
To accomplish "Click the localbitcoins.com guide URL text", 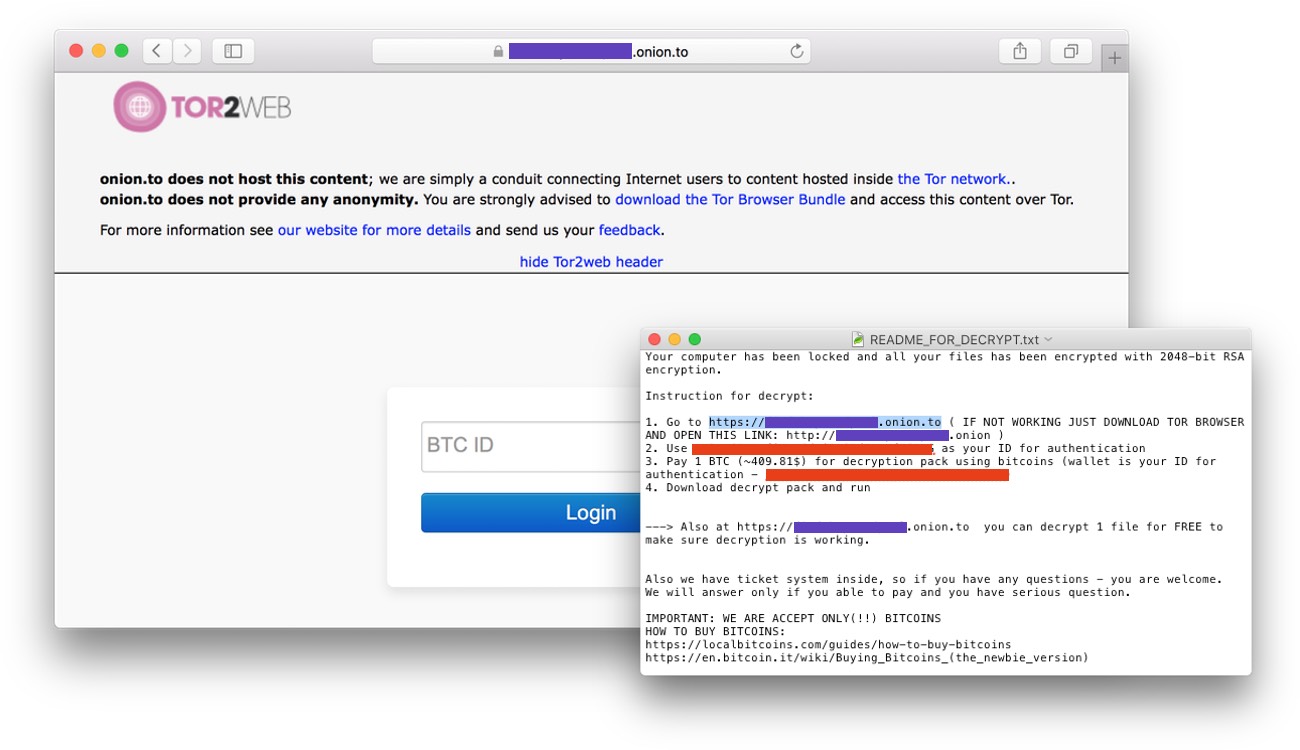I will tap(828, 644).
